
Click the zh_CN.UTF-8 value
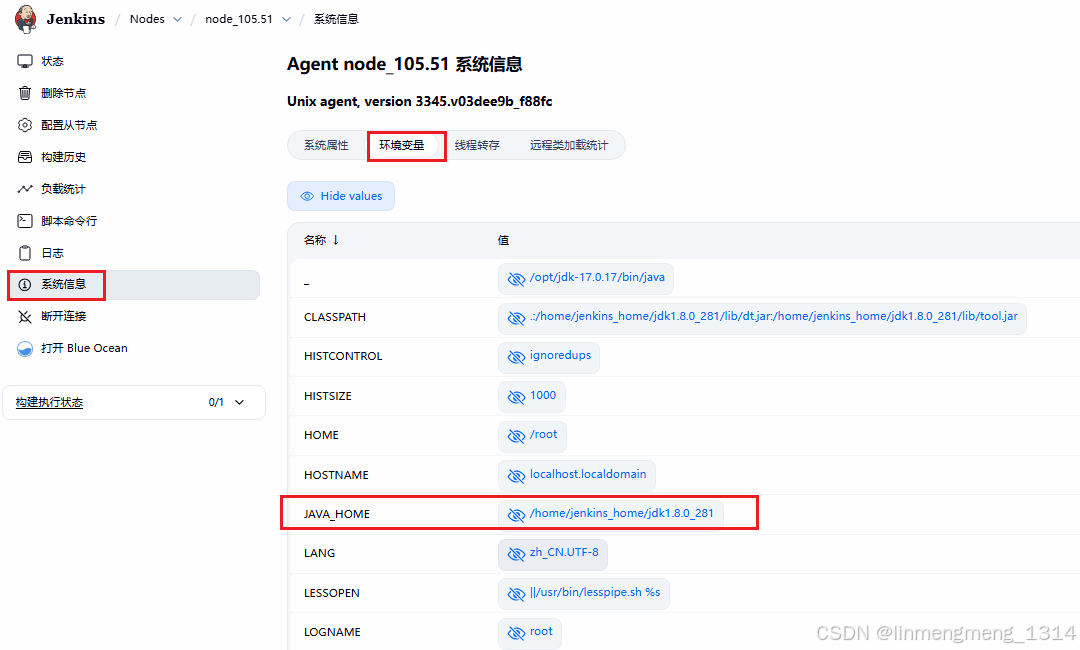[563, 552]
